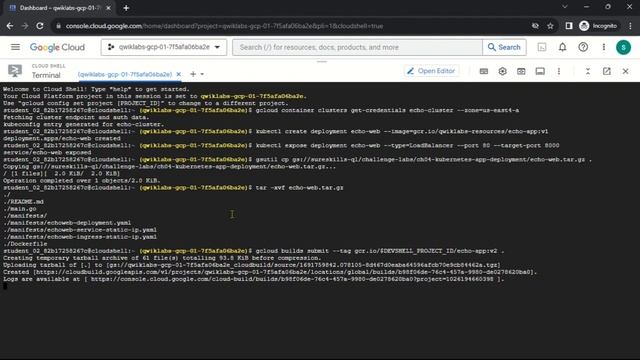The height and width of the screenshot is (360, 640).
Task: Click the text ./manifests/echoweb-service-static-ip.yaml
Action: (x=80, y=230)
